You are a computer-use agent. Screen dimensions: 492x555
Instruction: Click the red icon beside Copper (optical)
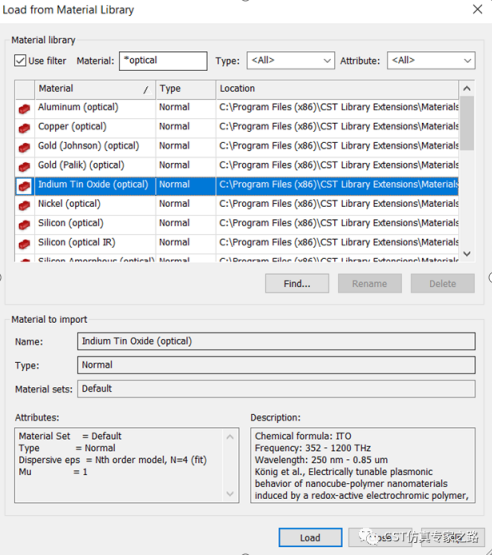tap(24, 128)
